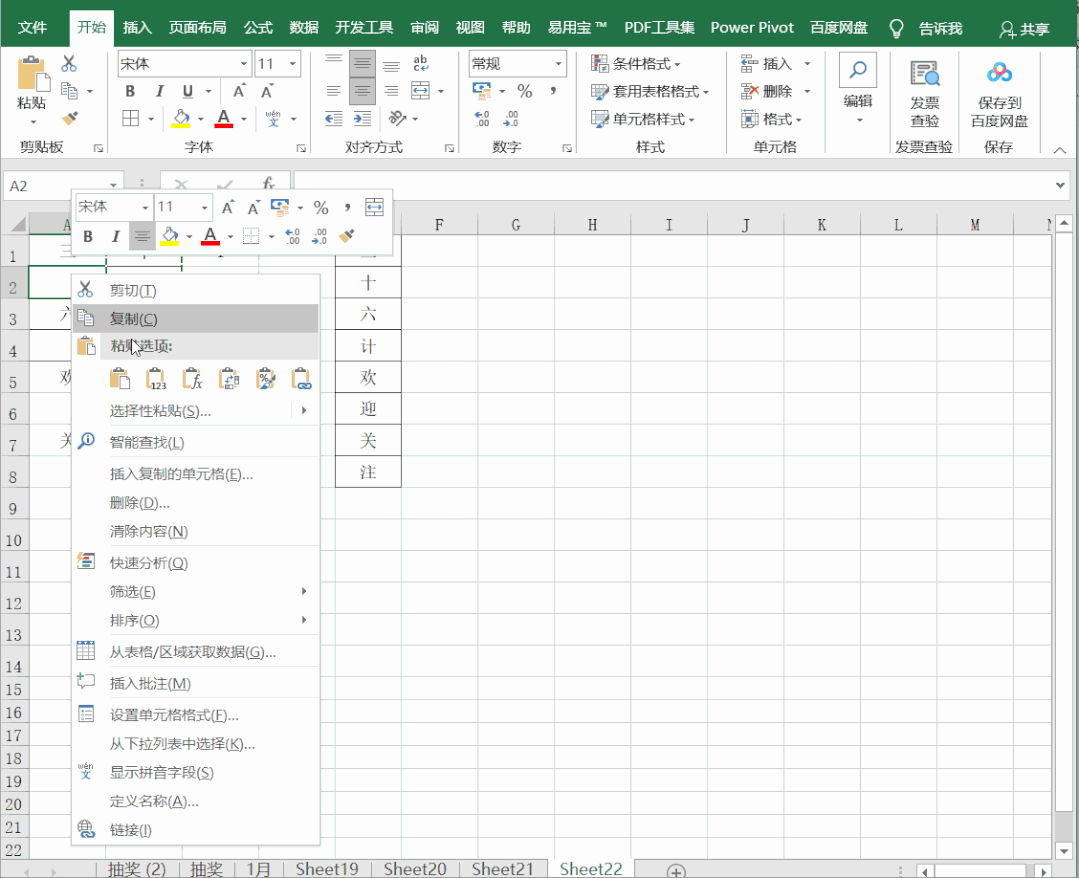Increase font size in ribbon font group

point(239,91)
